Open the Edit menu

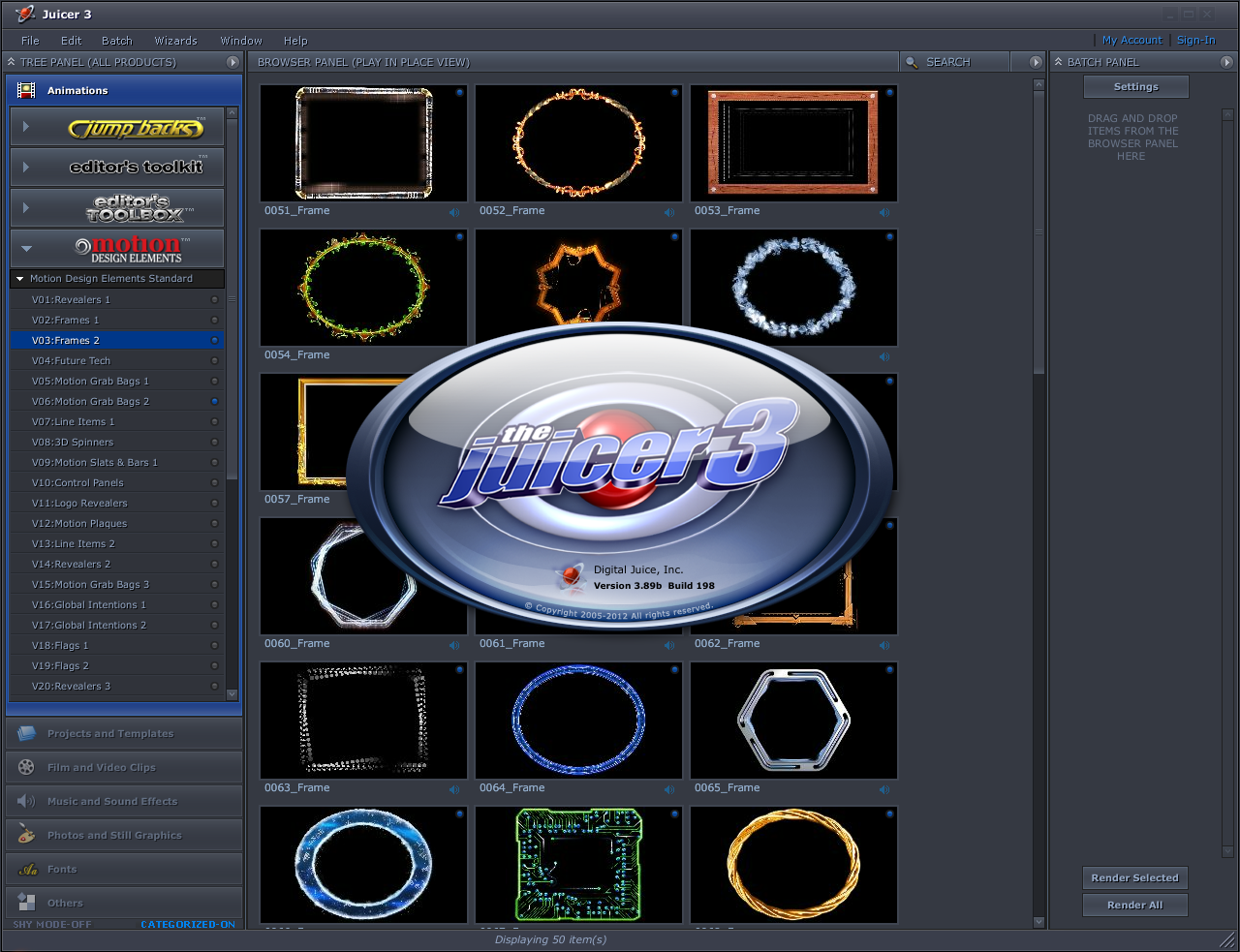(71, 41)
